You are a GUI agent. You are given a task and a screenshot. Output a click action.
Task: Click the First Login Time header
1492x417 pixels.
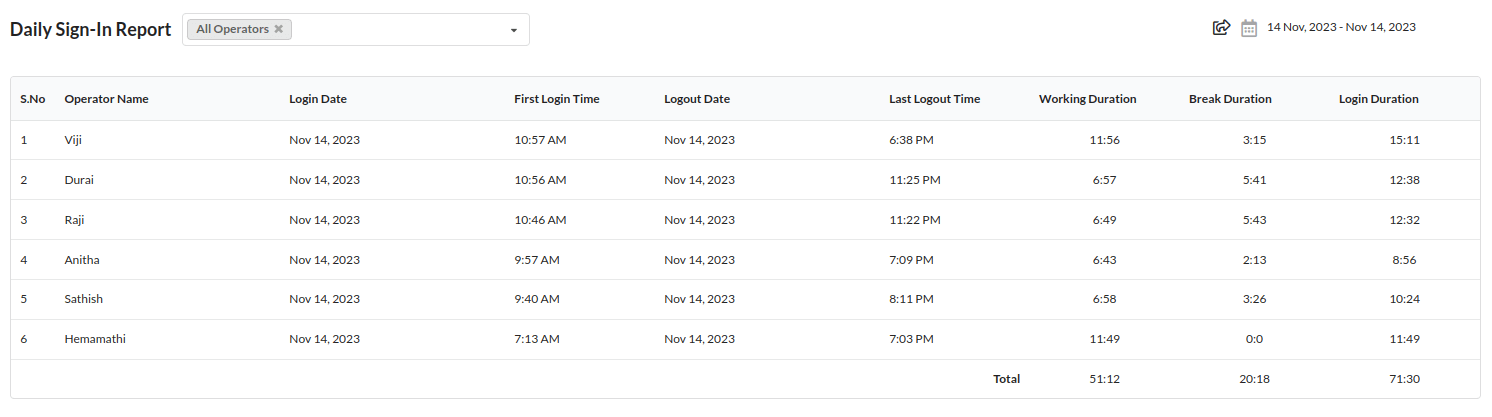557,99
